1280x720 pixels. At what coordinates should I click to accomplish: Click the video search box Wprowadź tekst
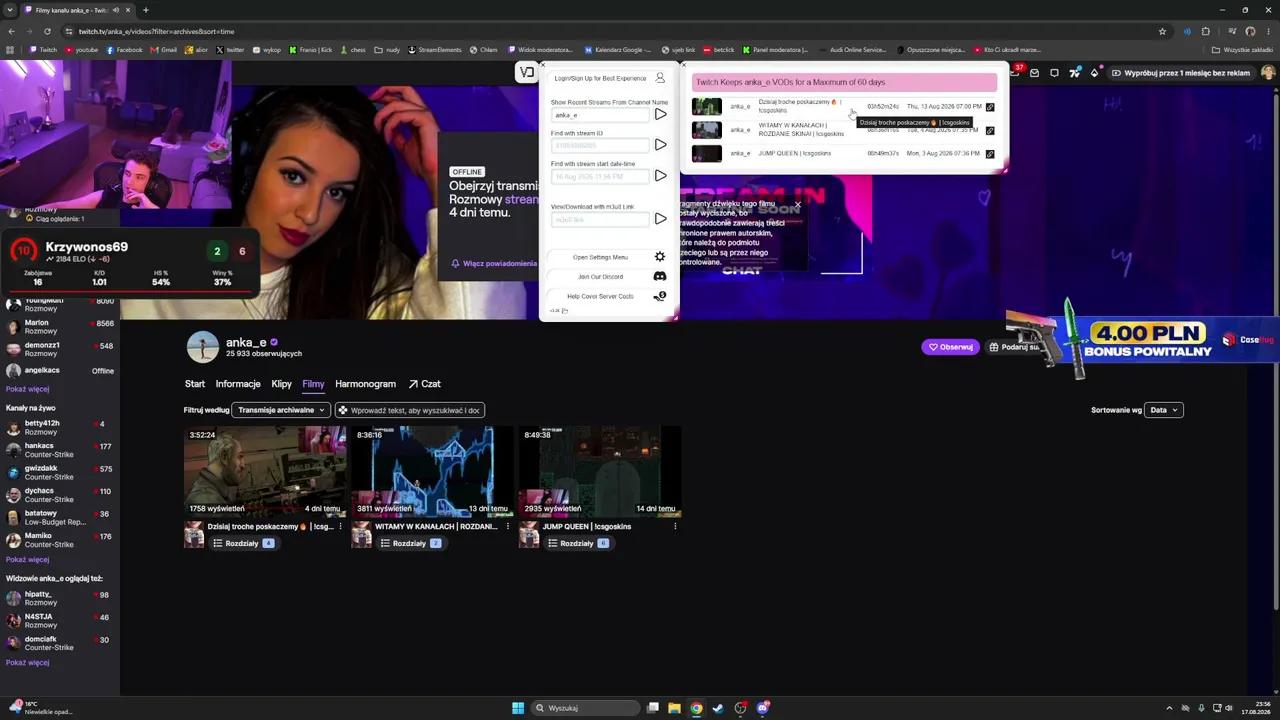pyautogui.click(x=410, y=410)
